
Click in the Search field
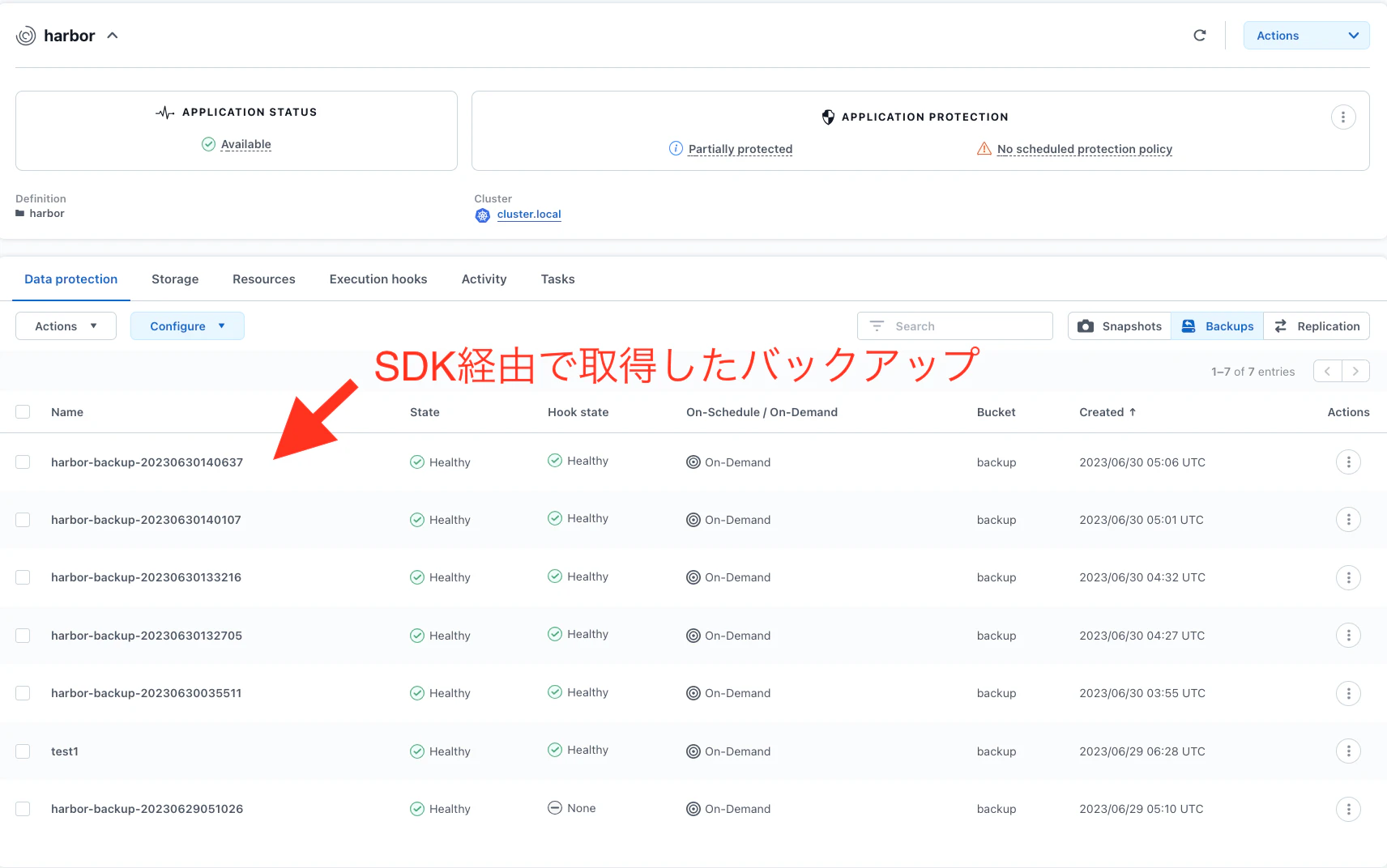coord(955,326)
